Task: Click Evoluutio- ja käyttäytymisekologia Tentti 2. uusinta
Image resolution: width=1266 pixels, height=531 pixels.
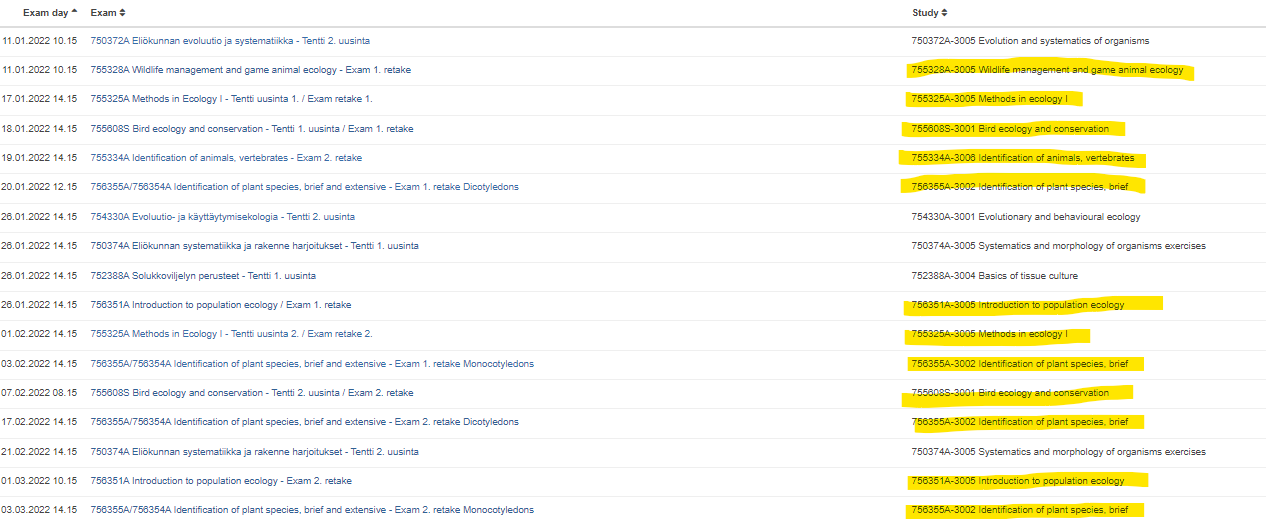Action: tap(222, 217)
